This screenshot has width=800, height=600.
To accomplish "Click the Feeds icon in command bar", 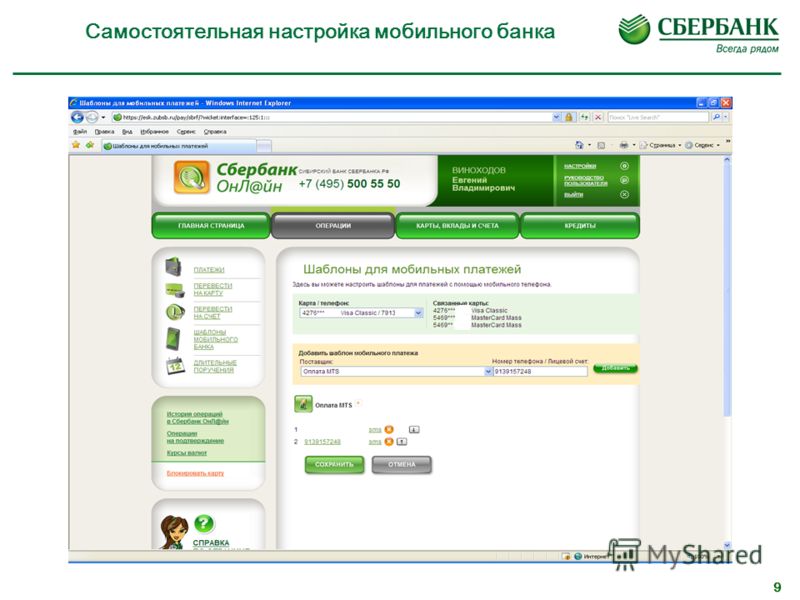I will coord(601,145).
